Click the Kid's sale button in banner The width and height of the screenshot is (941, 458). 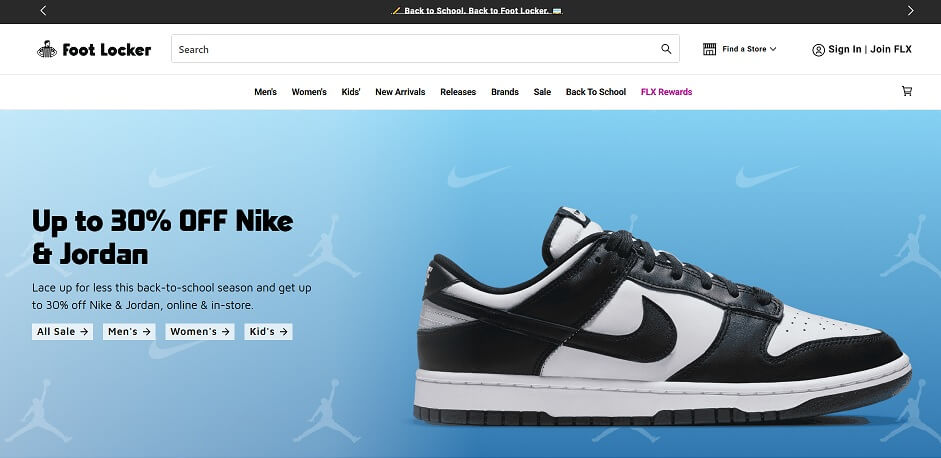268,331
